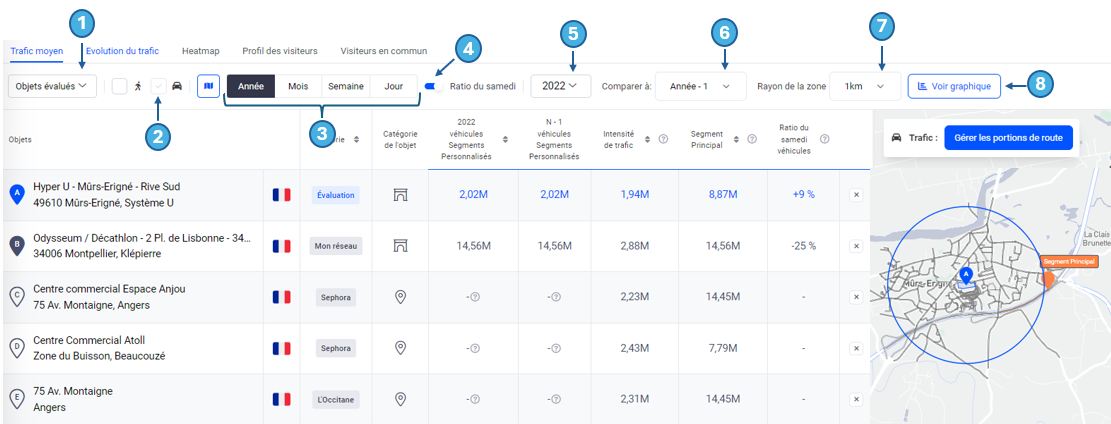Click the help icon beside Segment Principal header
Screen dimensions: 1111x424
pyautogui.click(x=751, y=139)
